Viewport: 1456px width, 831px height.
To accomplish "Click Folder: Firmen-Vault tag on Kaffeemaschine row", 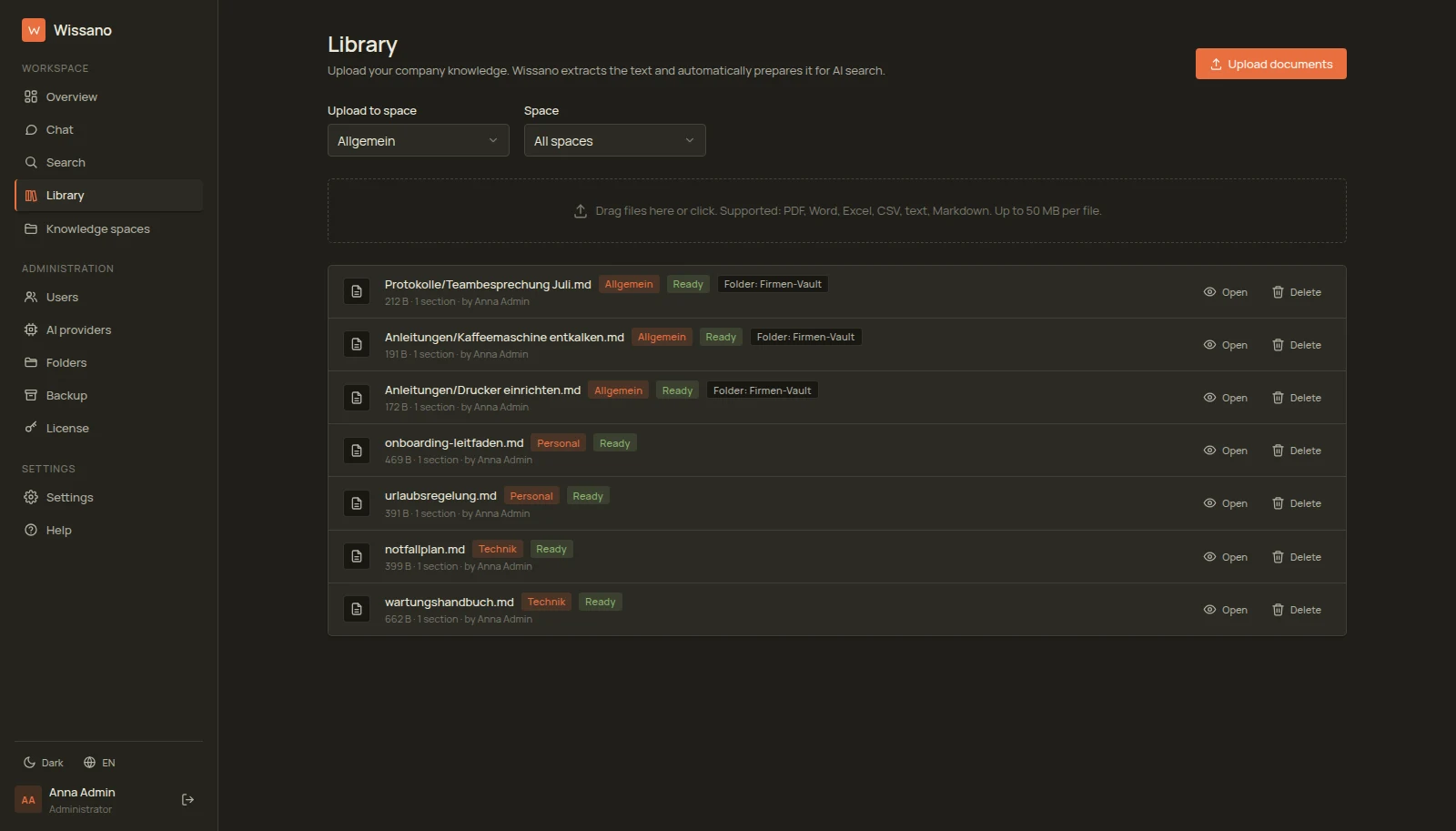I will pyautogui.click(x=805, y=337).
